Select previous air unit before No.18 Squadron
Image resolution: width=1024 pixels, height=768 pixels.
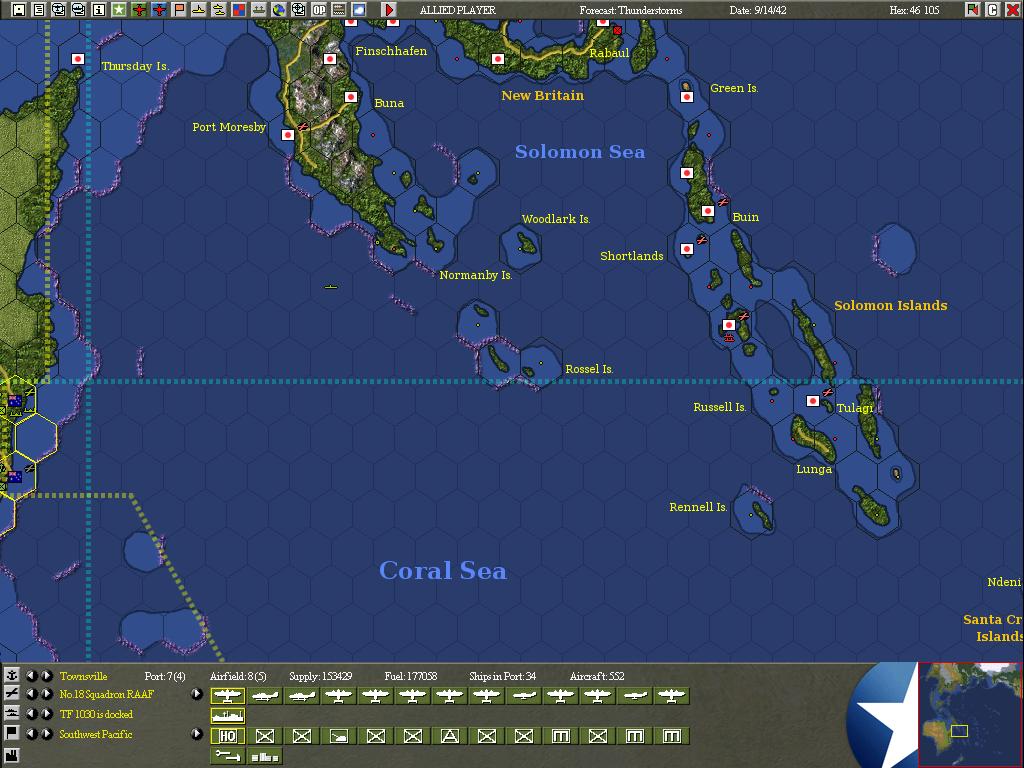[x=31, y=694]
